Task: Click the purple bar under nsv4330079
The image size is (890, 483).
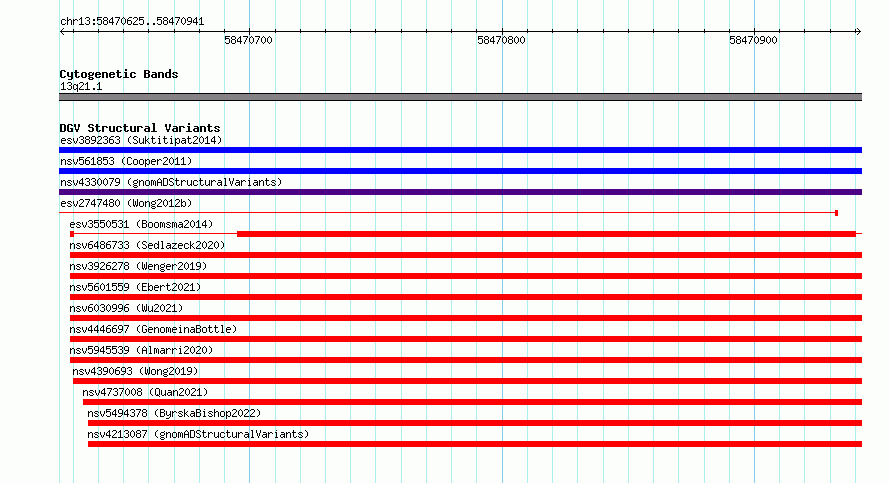Action: (x=460, y=192)
